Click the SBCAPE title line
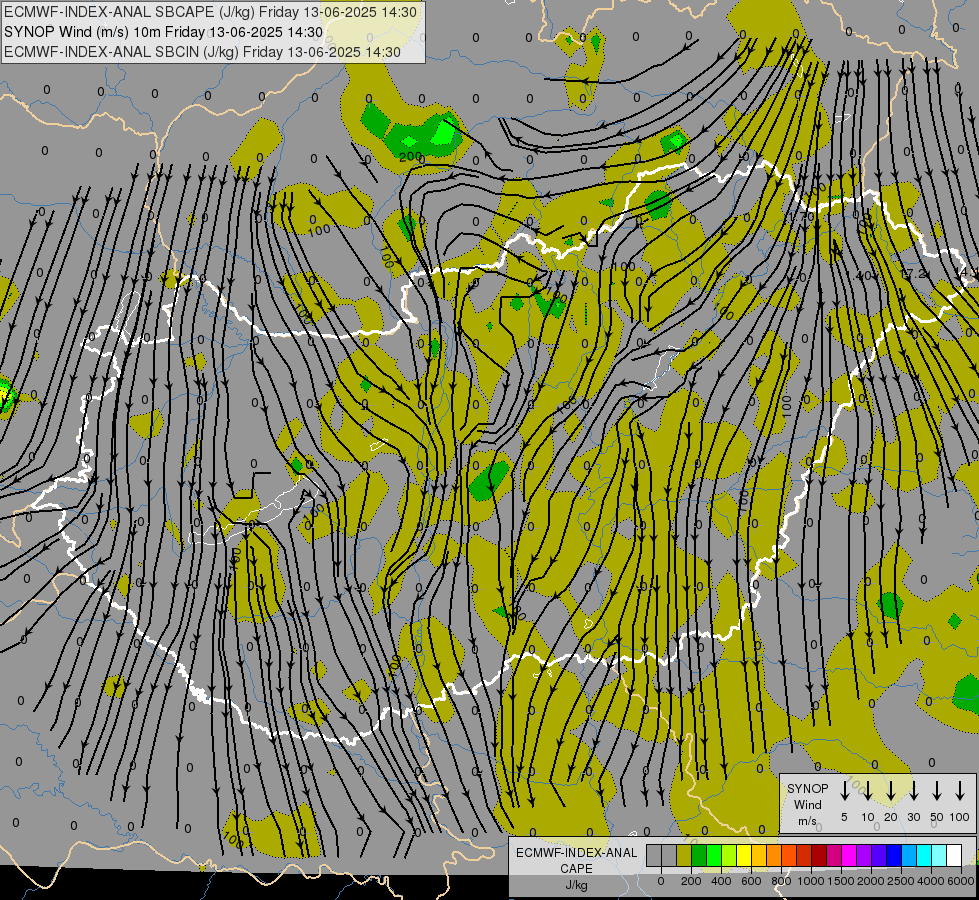The height and width of the screenshot is (900, 979). pos(210,12)
